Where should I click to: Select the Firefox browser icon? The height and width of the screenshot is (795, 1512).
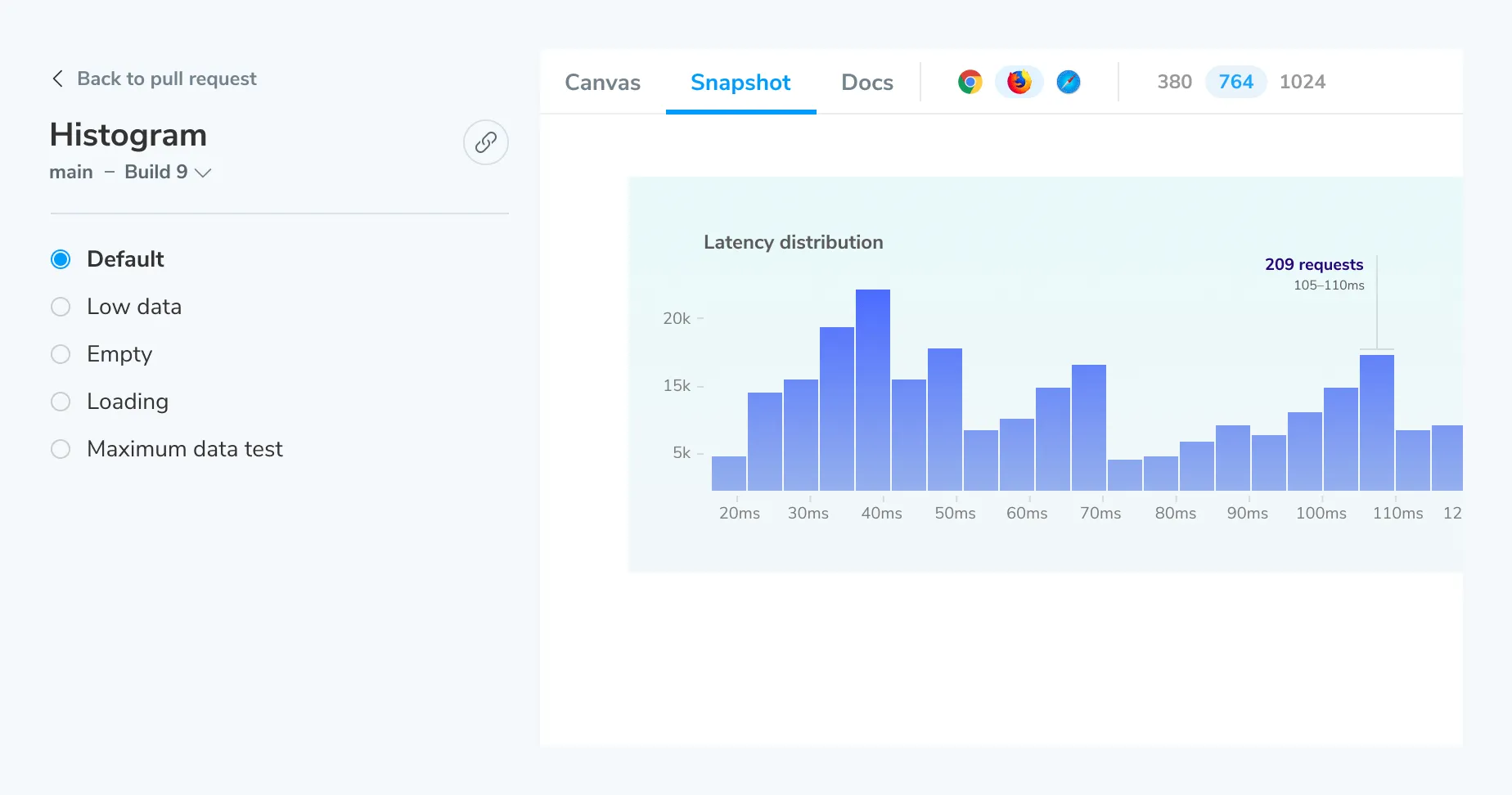pyautogui.click(x=1019, y=82)
